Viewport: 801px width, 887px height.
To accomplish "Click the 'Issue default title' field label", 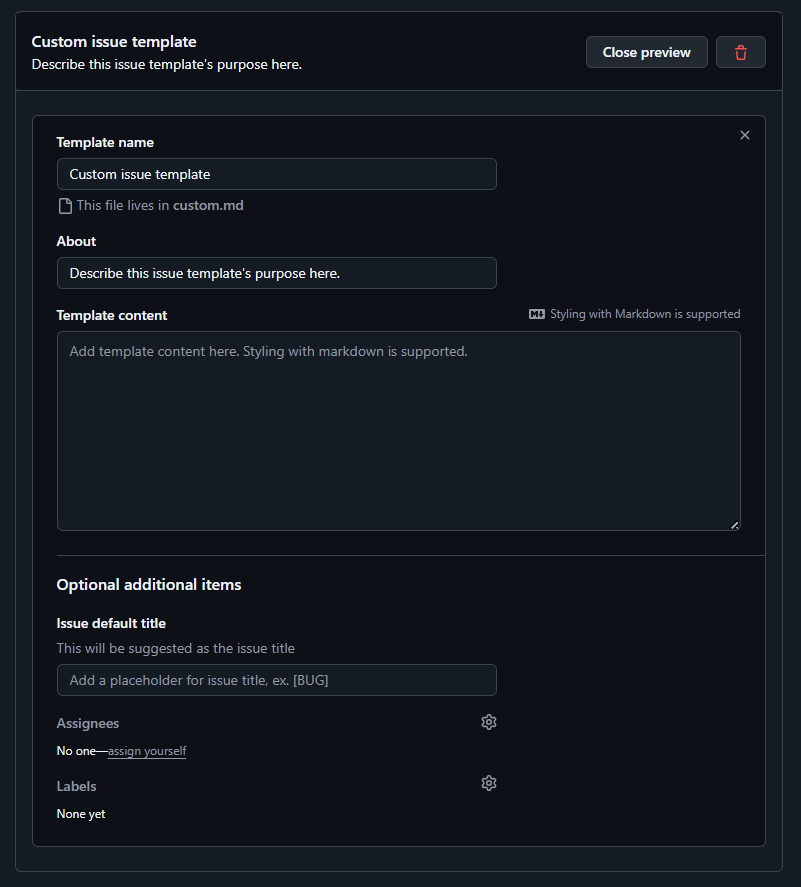I will pyautogui.click(x=111, y=623).
